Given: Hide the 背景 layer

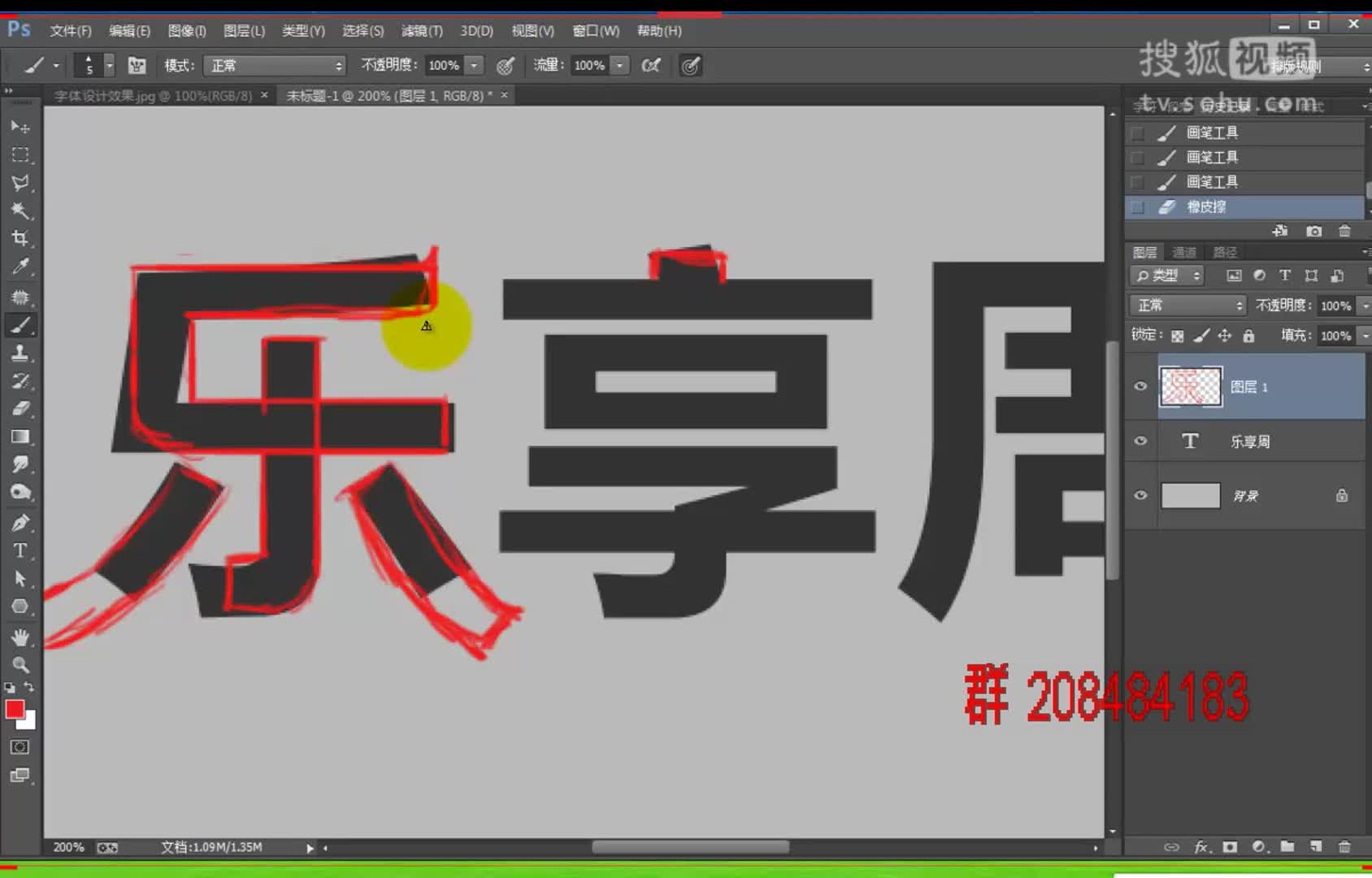Looking at the screenshot, I should pyautogui.click(x=1140, y=495).
